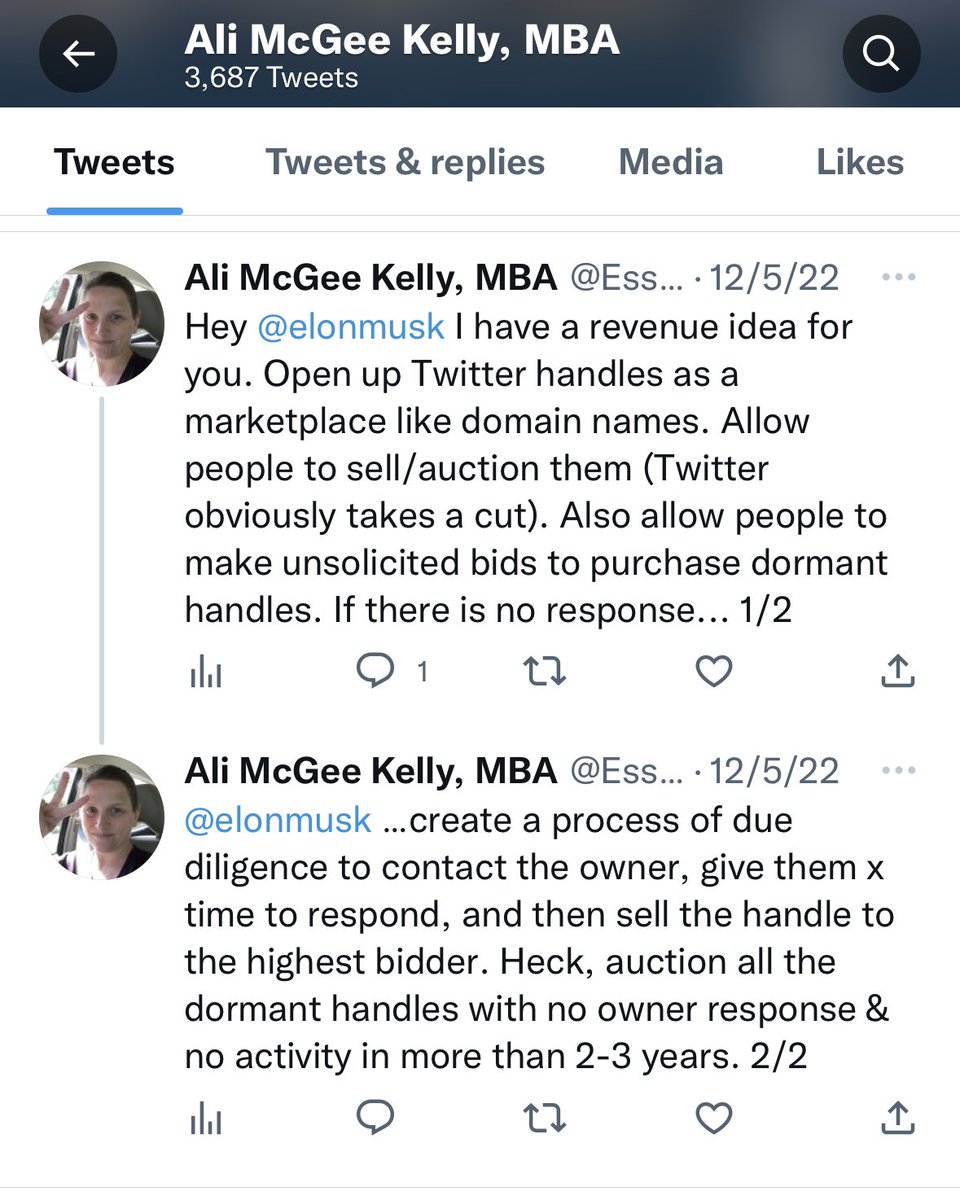Share the 2/2 tweet
This screenshot has width=960, height=1200.
click(x=897, y=1117)
